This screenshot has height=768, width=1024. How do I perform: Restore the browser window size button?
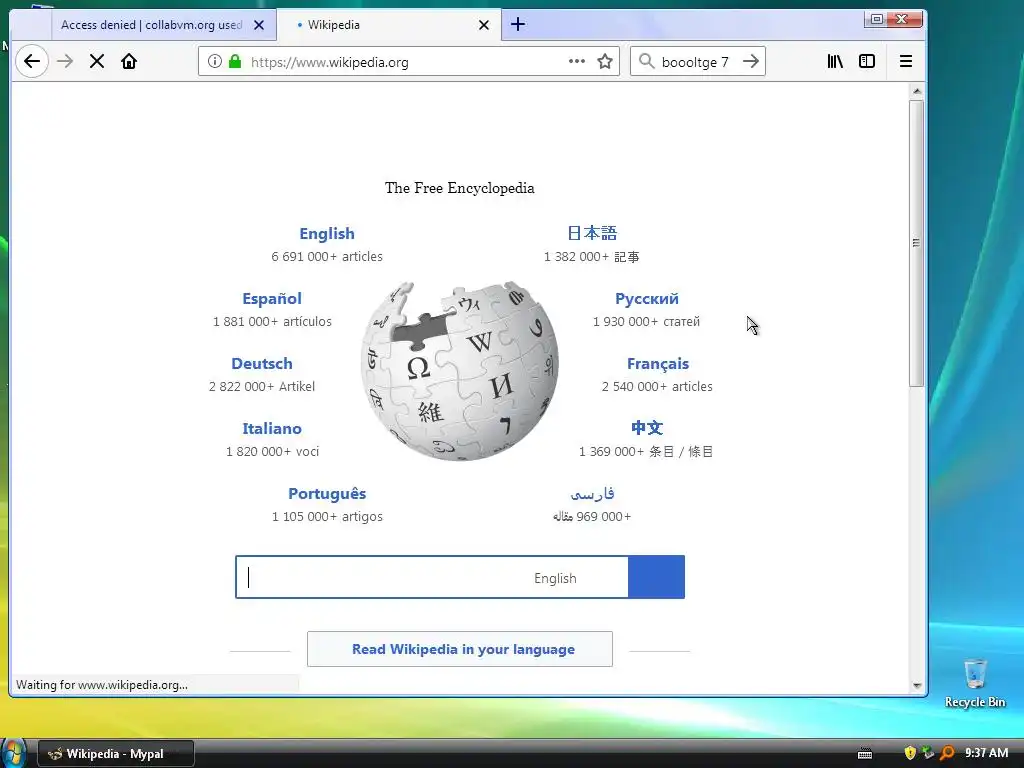[x=877, y=19]
